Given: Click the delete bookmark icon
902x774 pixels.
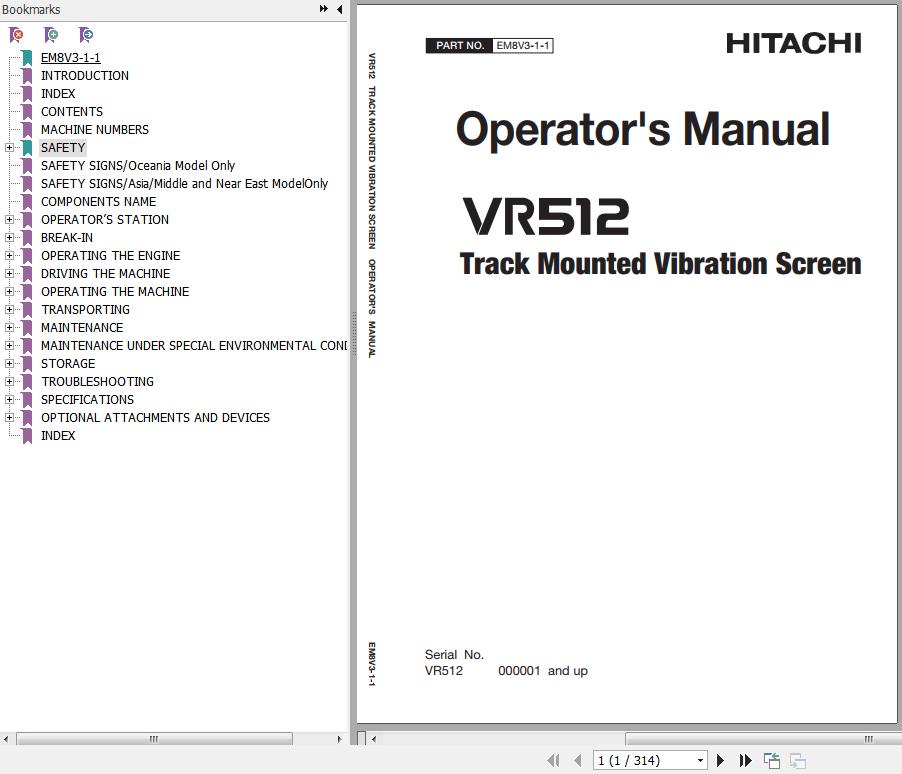Looking at the screenshot, I should point(17,35).
